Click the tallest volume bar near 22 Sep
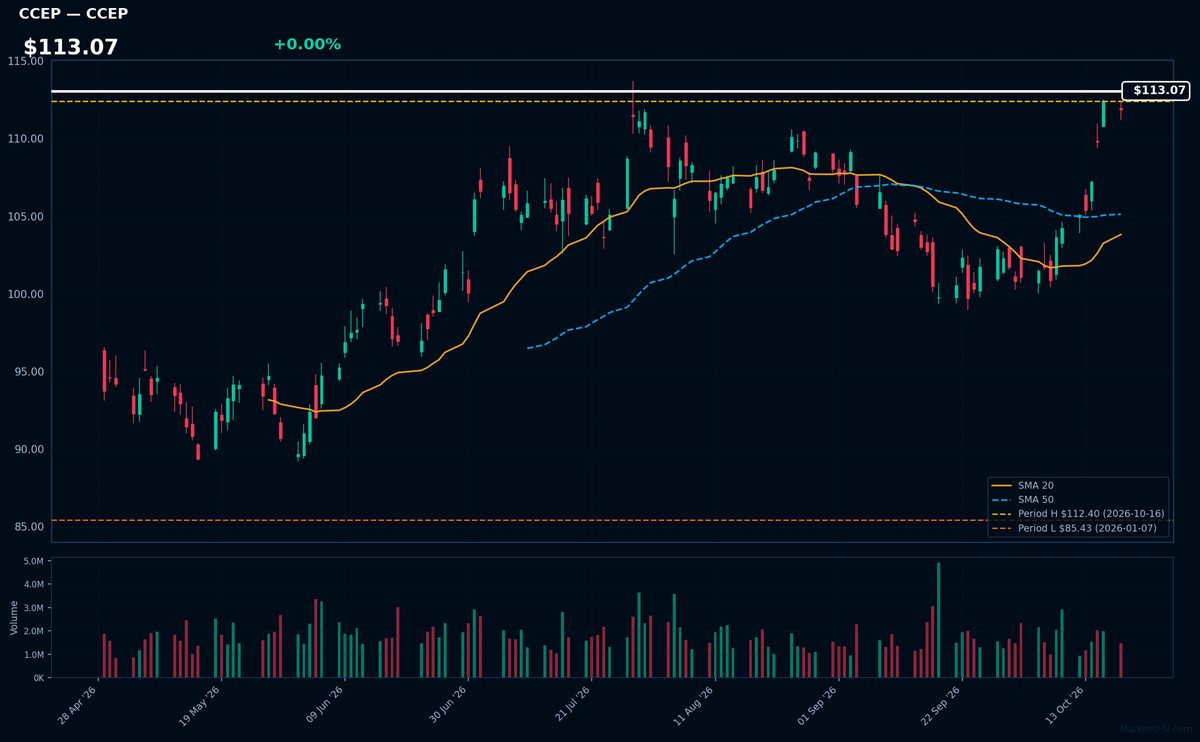The image size is (1200, 742). click(938, 620)
